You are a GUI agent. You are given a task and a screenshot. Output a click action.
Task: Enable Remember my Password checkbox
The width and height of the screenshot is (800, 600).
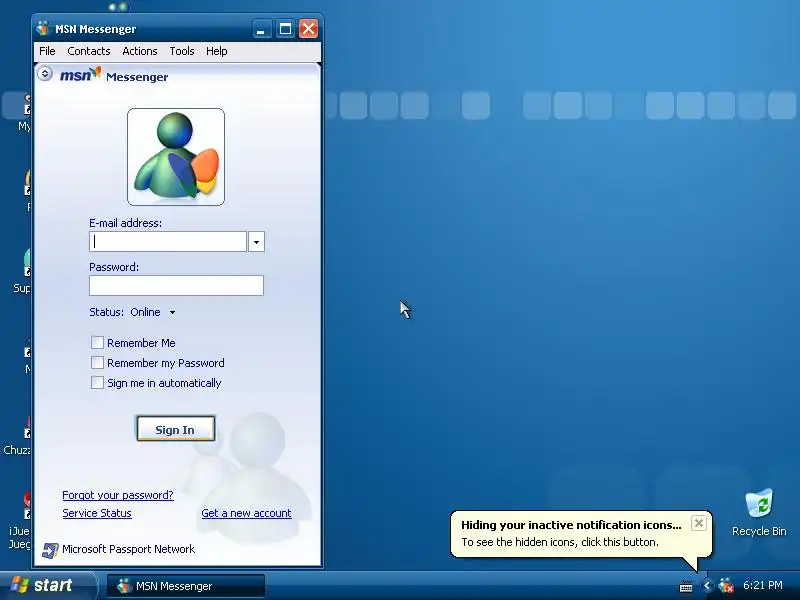tap(97, 362)
